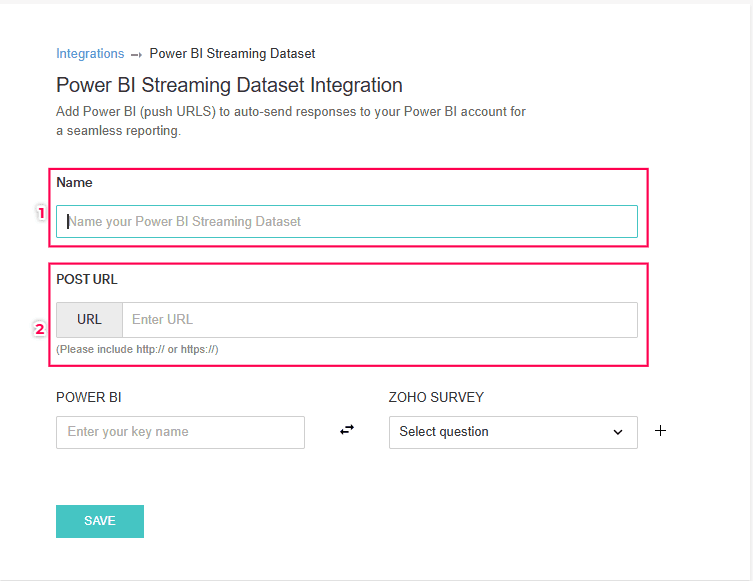Click the step 1 annotation number
The height and width of the screenshot is (581, 753).
pos(40,212)
